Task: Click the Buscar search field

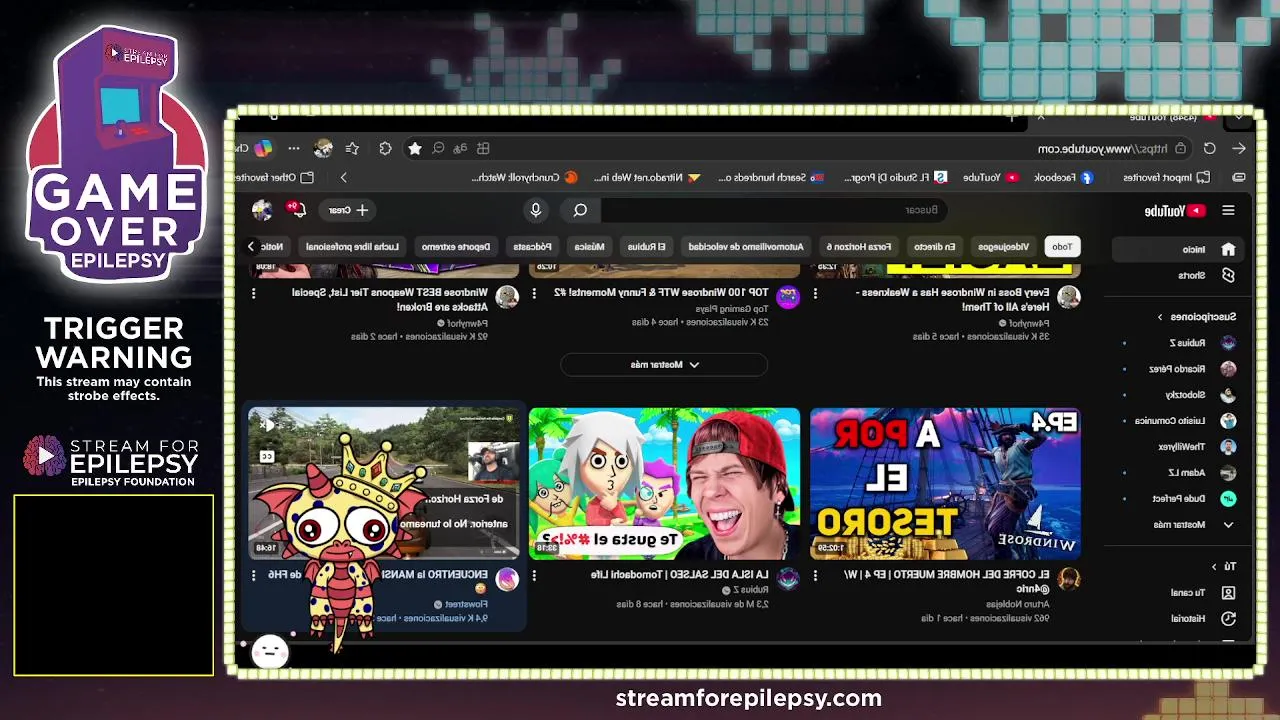Action: pos(775,210)
